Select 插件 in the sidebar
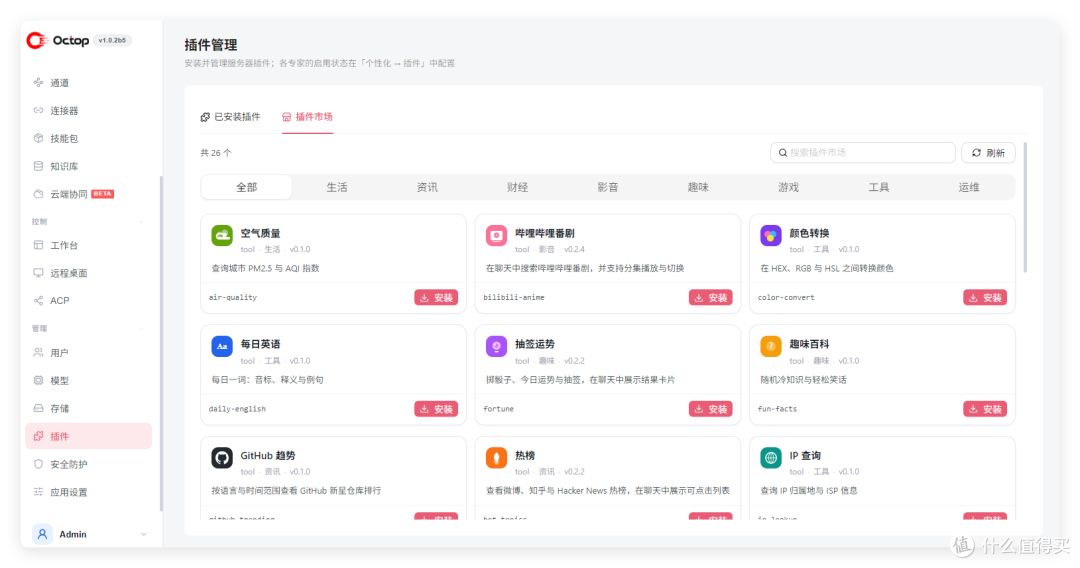 click(88, 436)
